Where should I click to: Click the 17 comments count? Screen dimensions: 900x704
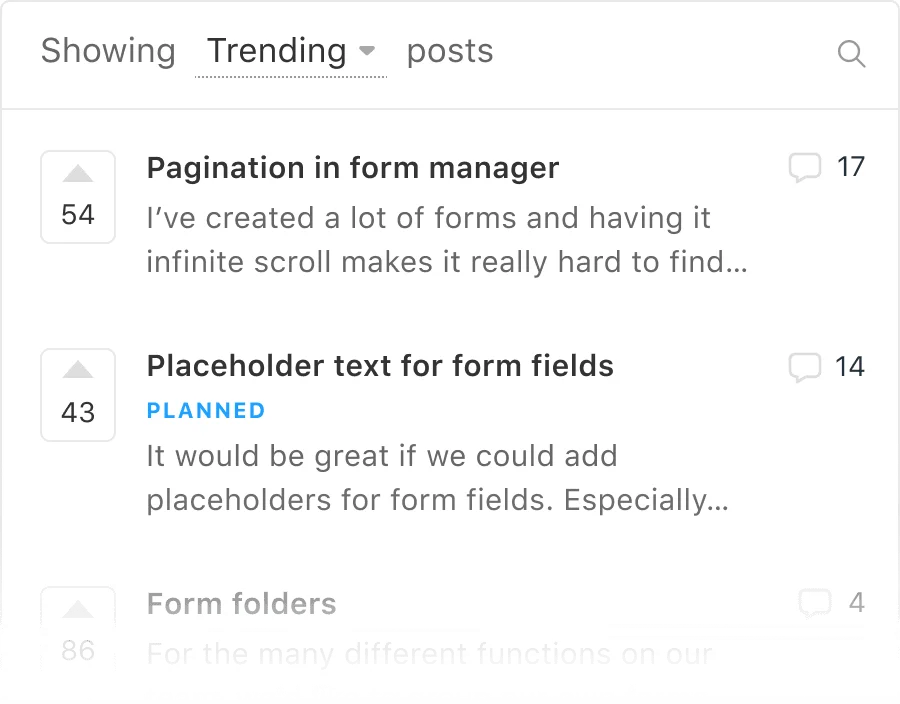coord(851,167)
